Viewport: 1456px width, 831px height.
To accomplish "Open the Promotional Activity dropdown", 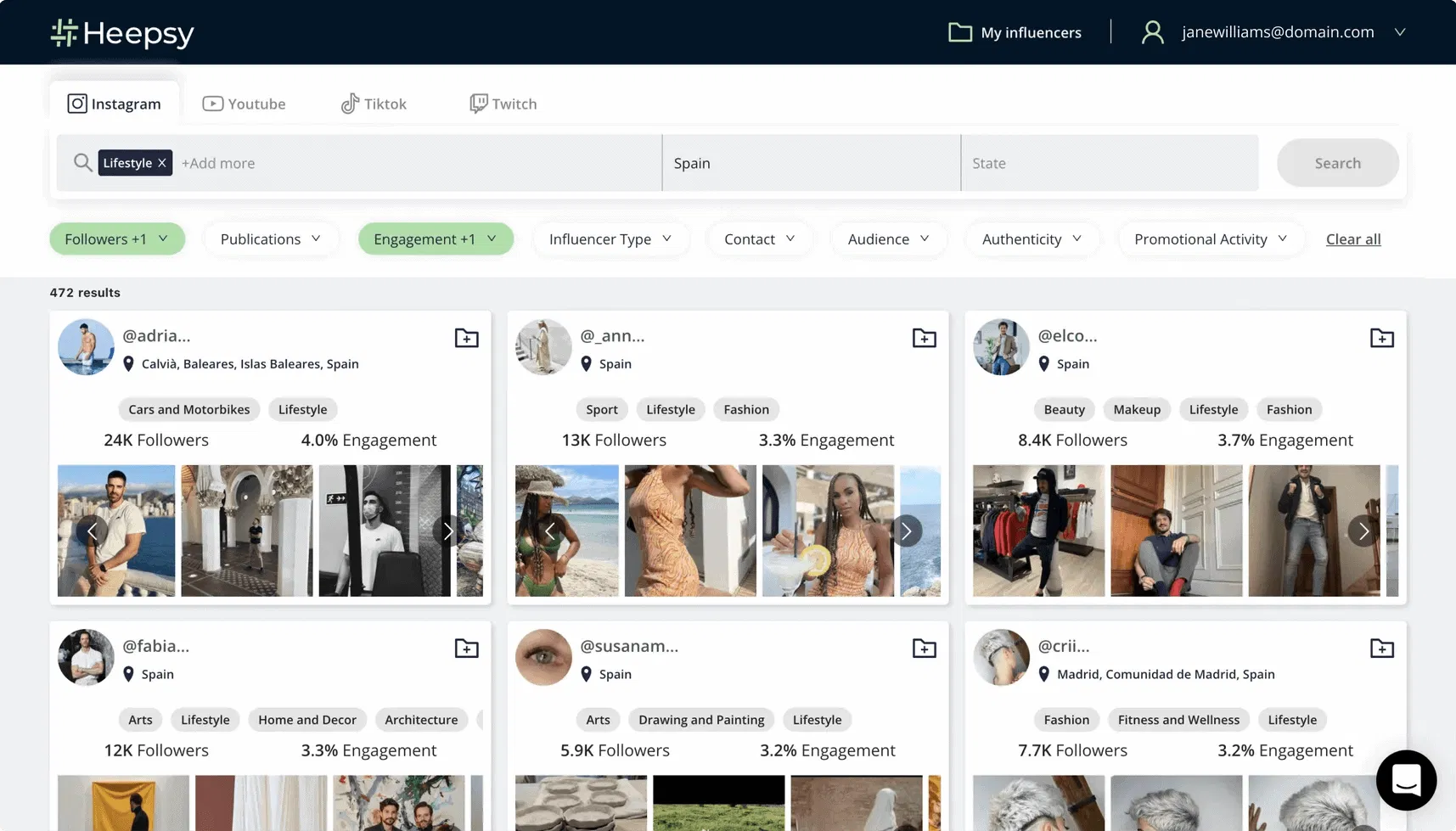I will coord(1211,239).
